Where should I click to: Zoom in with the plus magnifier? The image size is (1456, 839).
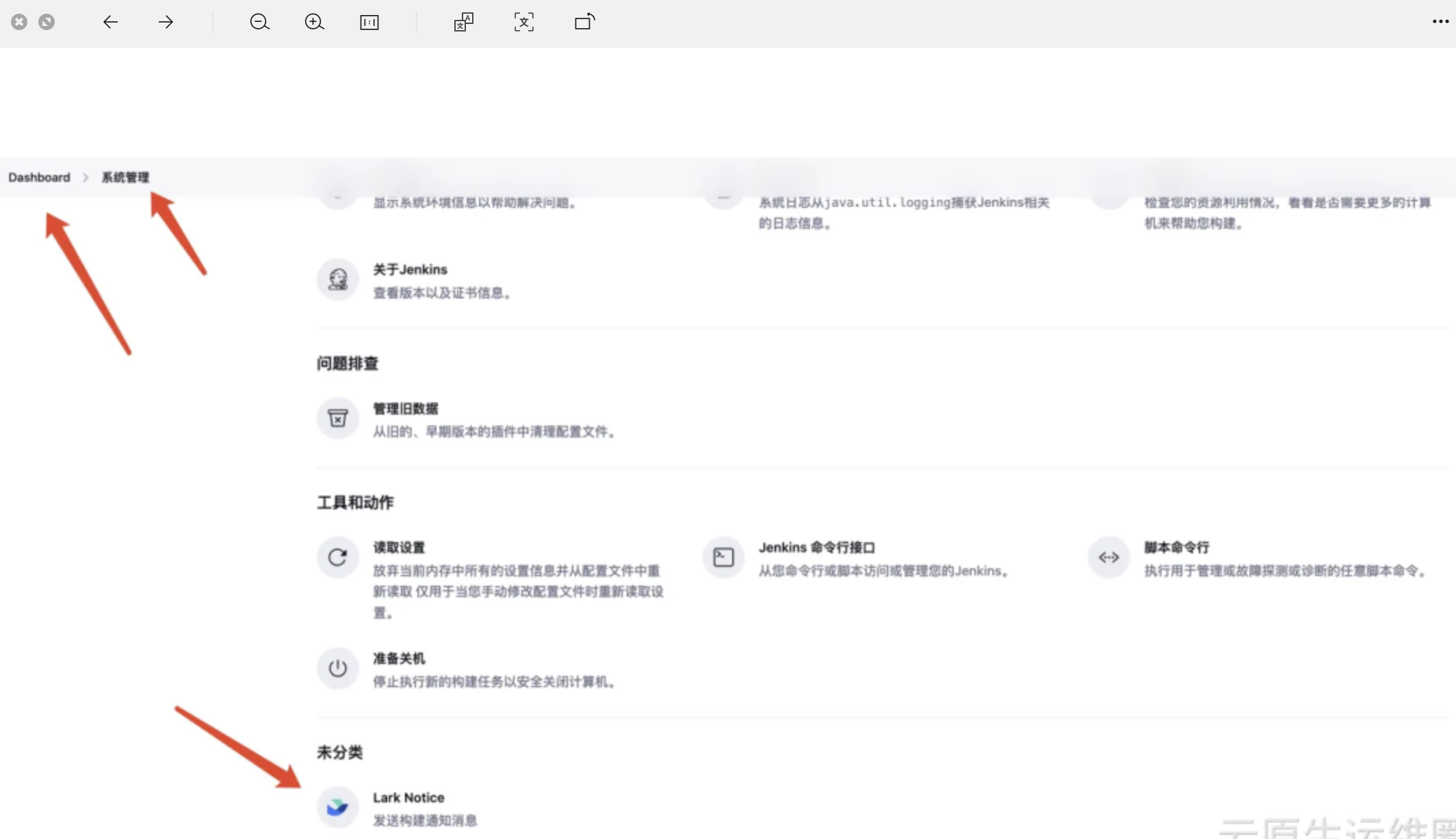pyautogui.click(x=314, y=22)
